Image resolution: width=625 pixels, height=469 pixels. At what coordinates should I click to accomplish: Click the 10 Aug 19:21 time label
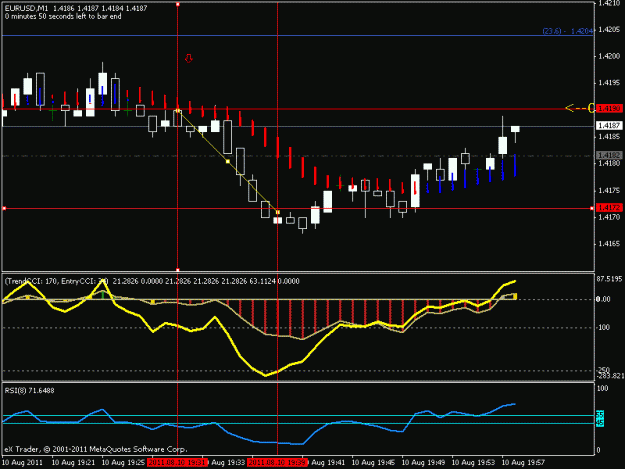(74, 463)
